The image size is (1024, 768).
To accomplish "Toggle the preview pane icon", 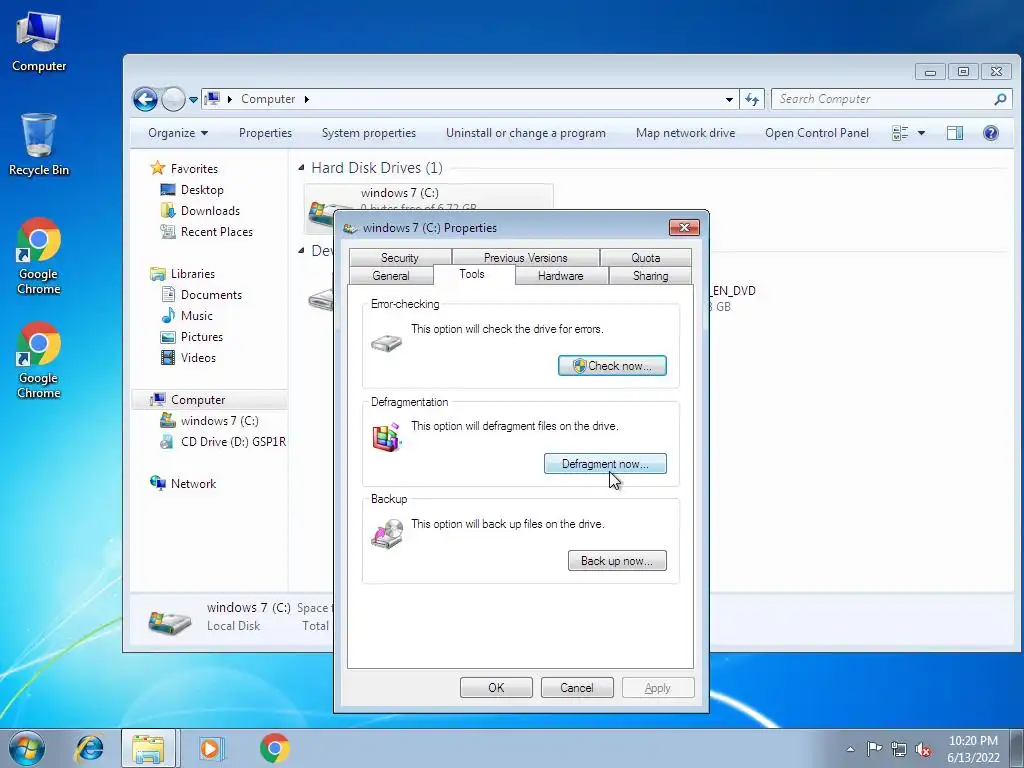I will (955, 133).
